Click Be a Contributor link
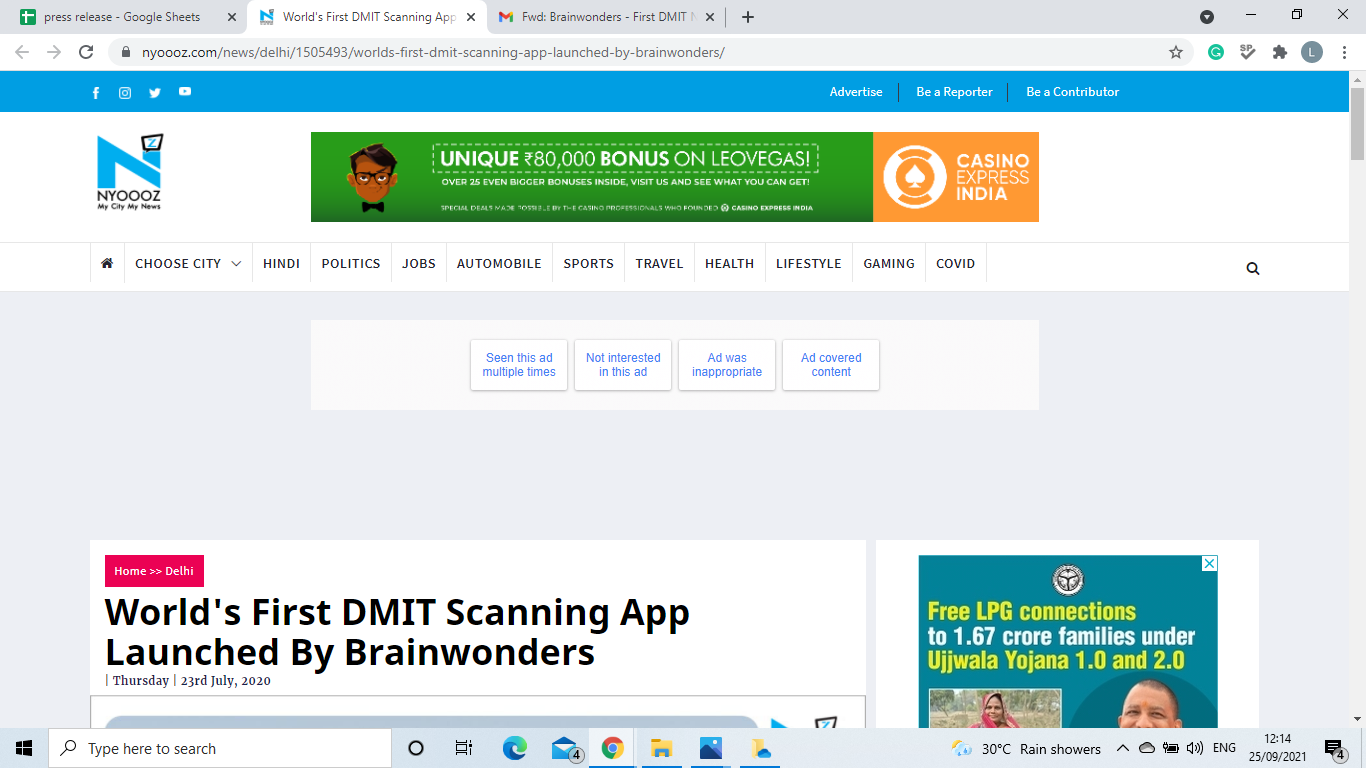 (1073, 92)
